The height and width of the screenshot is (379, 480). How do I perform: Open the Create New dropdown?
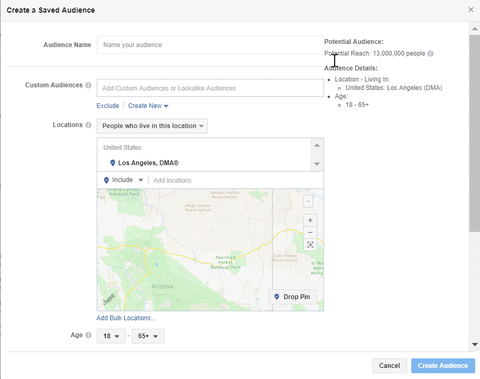(x=148, y=106)
